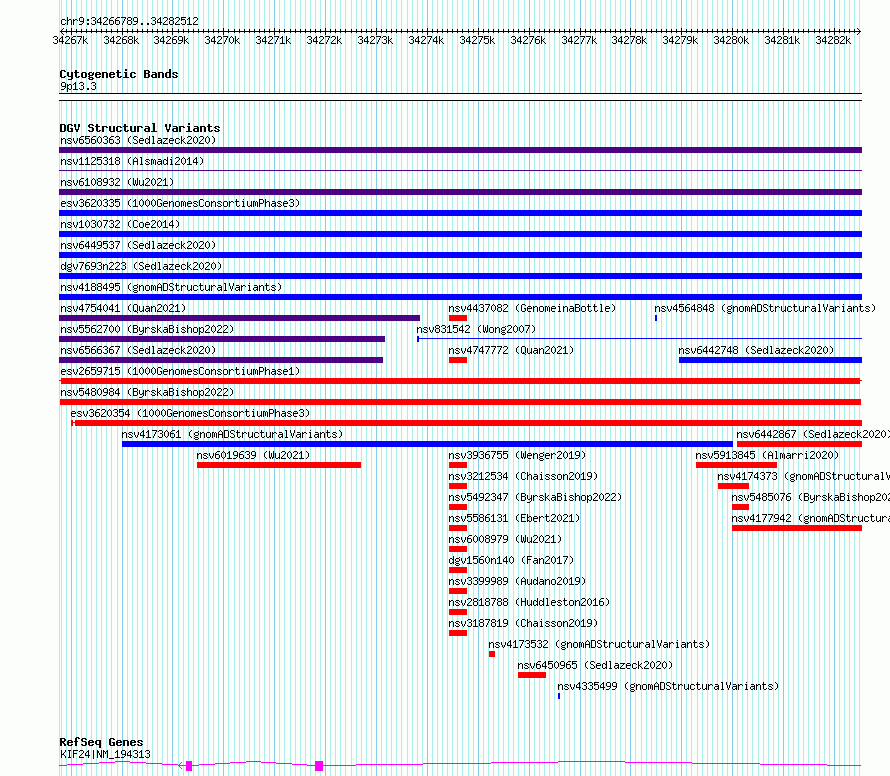Viewport: 890px width, 776px height.
Task: Click the red bar under nsv5913845
Action: pyautogui.click(x=736, y=465)
